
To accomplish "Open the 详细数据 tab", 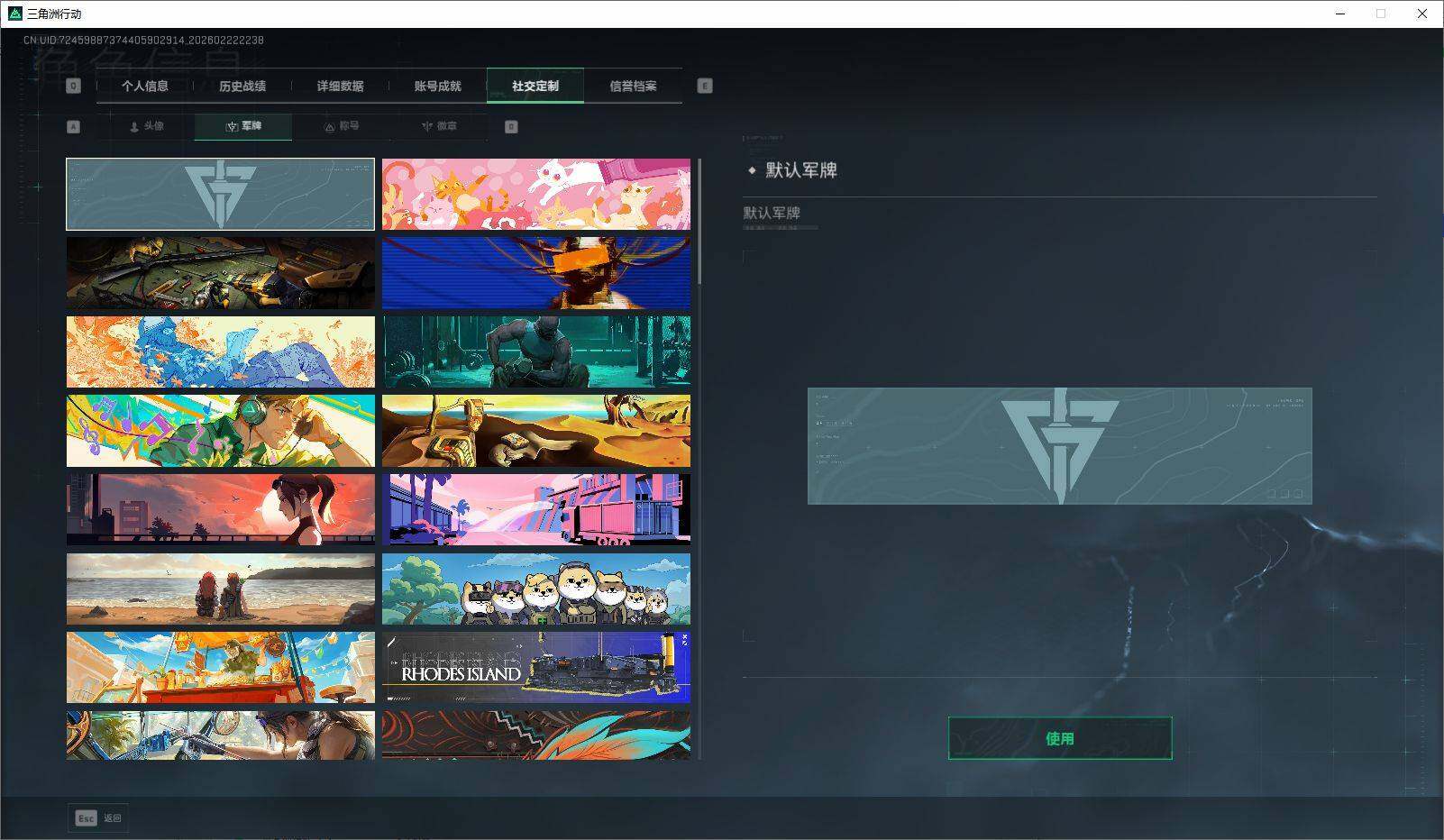I will [340, 86].
